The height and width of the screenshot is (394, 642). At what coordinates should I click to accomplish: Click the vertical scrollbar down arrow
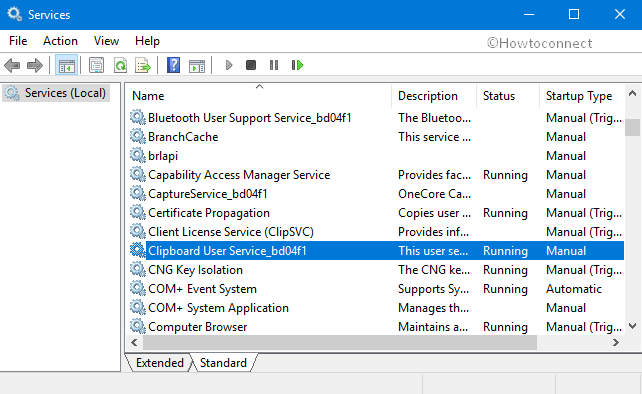633,326
